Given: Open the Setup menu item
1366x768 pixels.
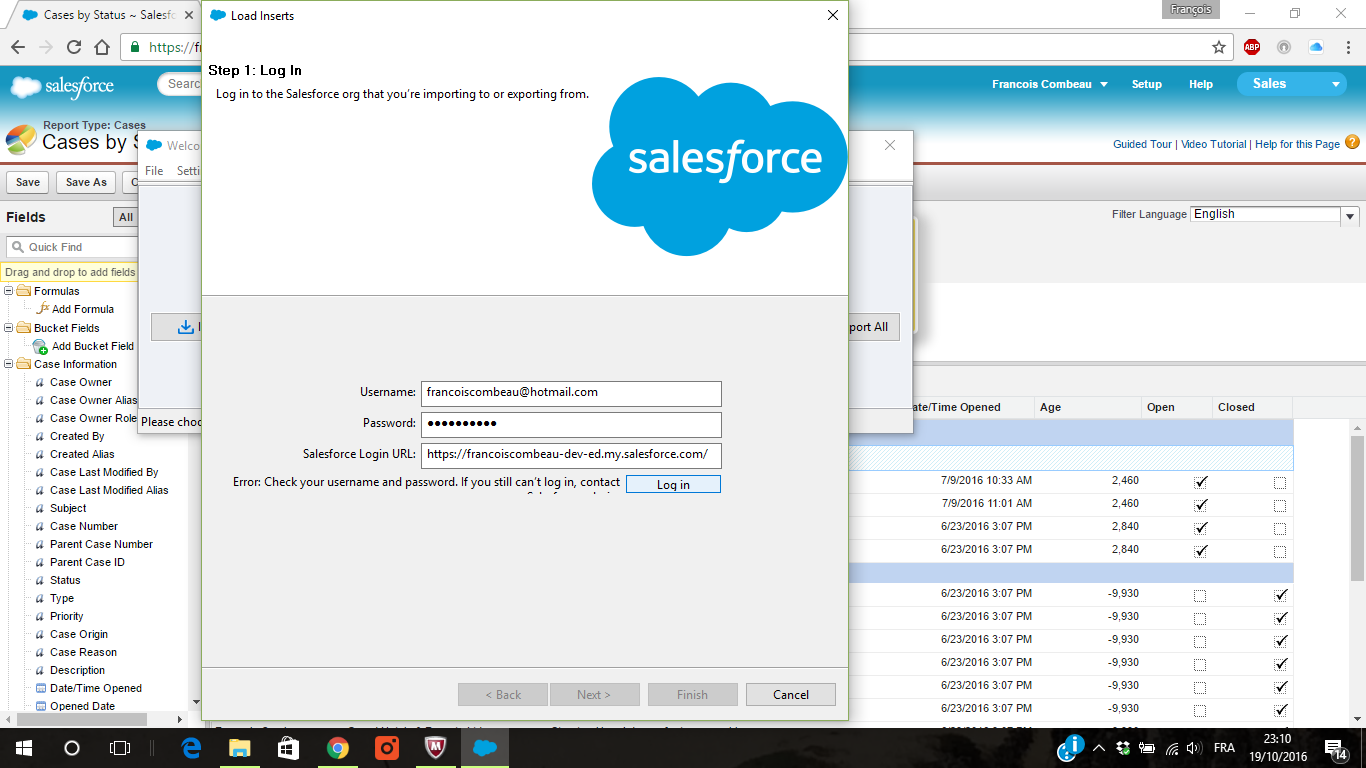Looking at the screenshot, I should point(1146,85).
